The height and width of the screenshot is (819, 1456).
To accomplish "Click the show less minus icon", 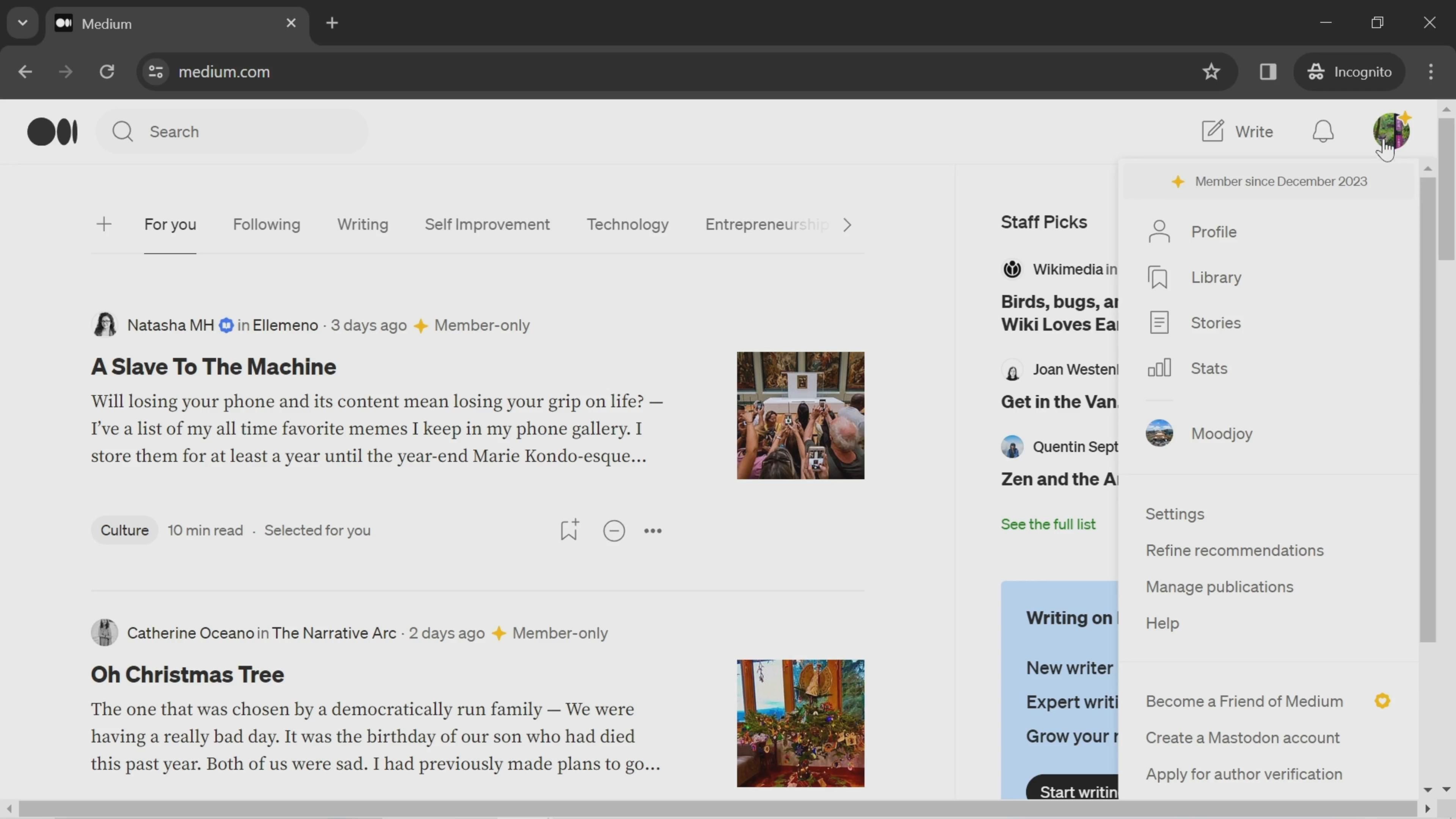I will 614,531.
